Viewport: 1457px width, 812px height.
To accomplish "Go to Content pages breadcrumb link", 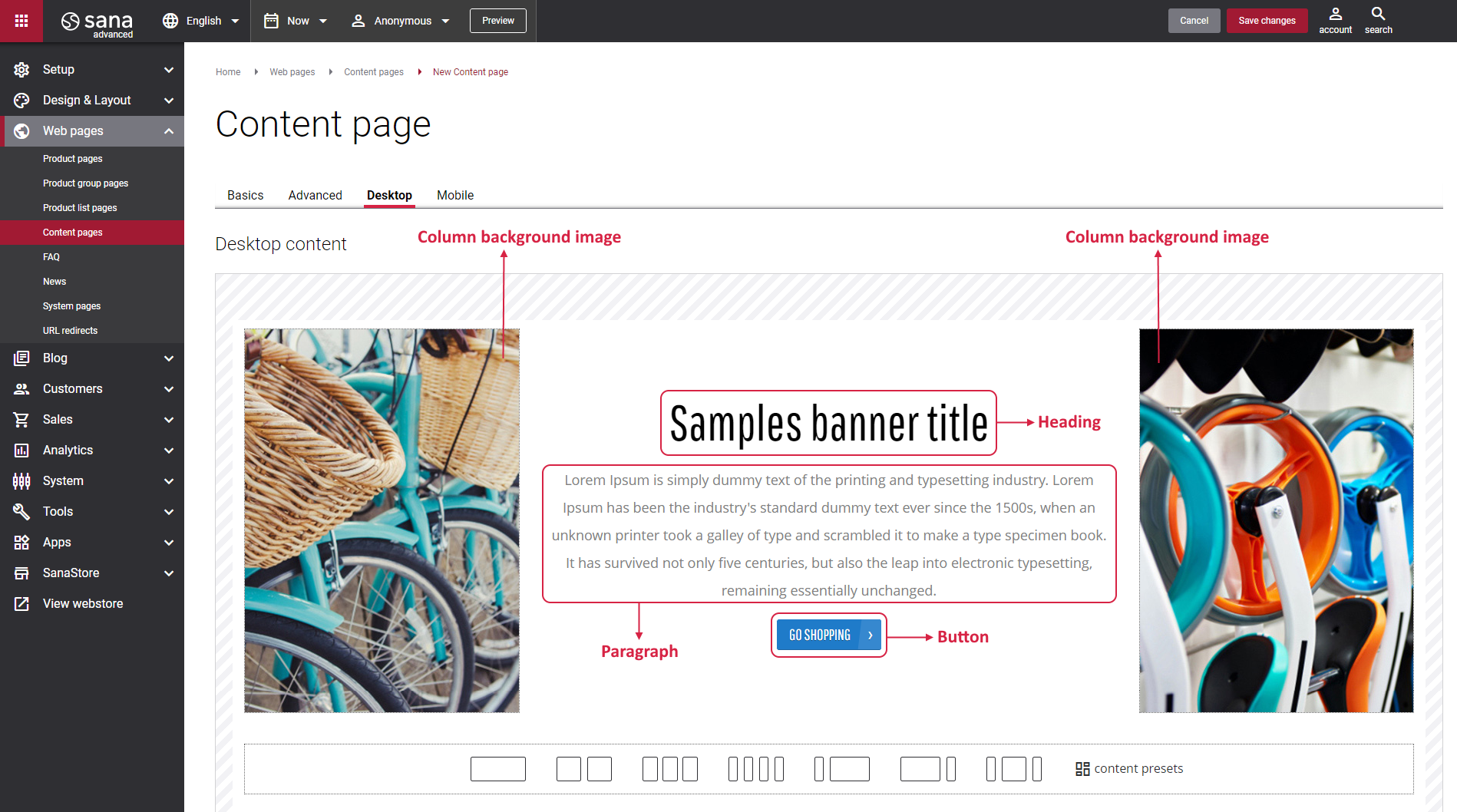I will tap(373, 72).
